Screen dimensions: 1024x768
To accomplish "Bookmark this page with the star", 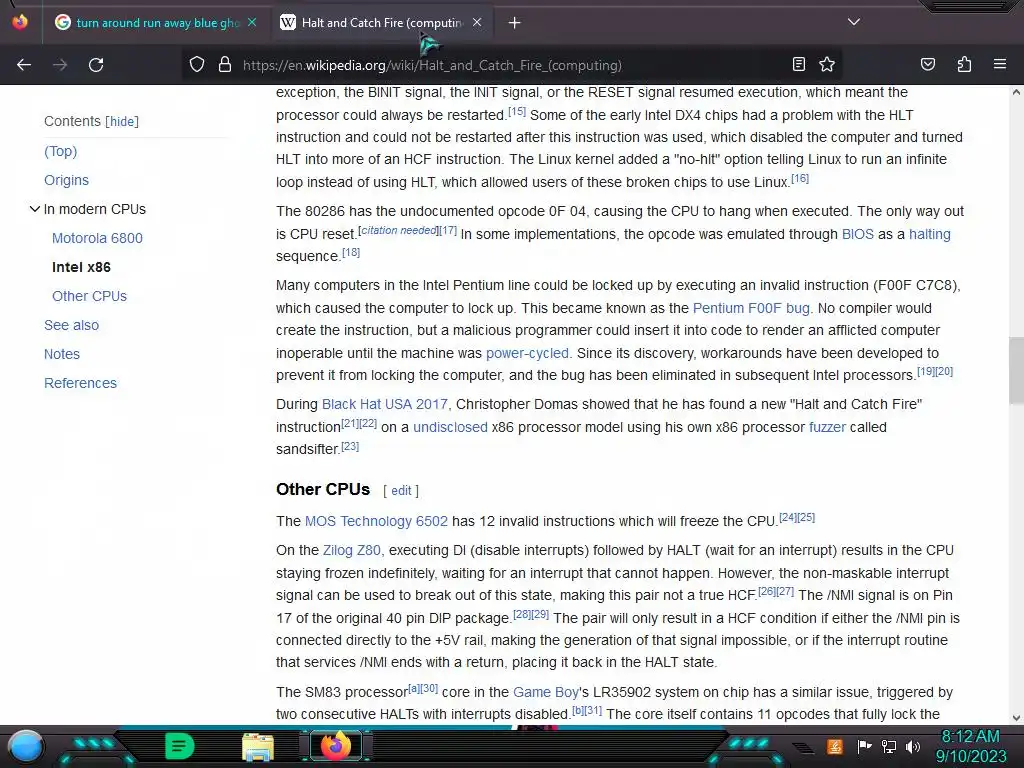I will pos(827,64).
